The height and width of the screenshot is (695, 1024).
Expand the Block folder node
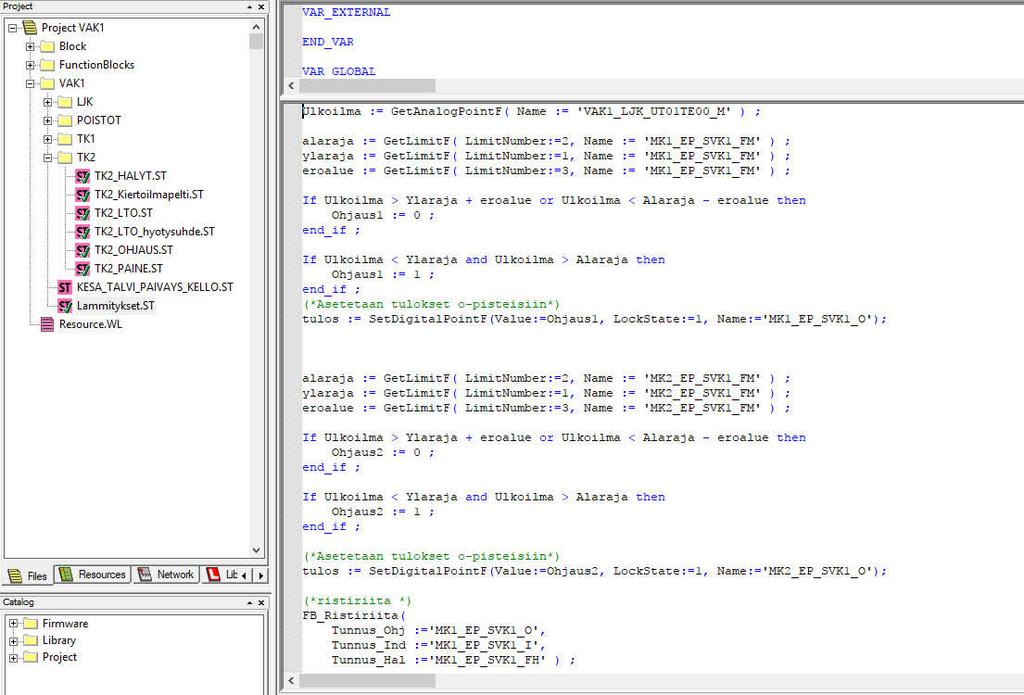pos(30,46)
